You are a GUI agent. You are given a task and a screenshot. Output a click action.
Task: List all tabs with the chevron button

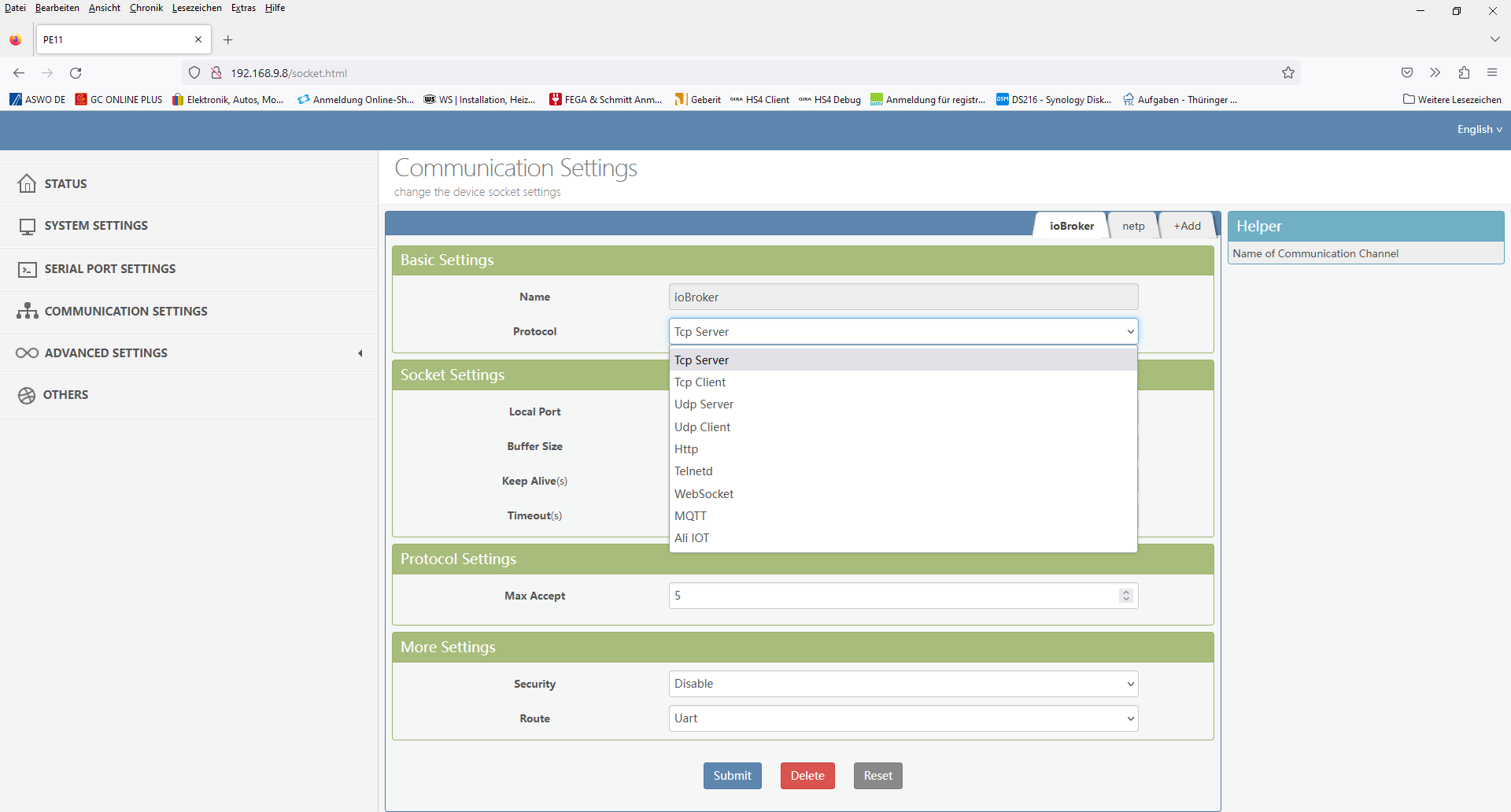tap(1494, 39)
